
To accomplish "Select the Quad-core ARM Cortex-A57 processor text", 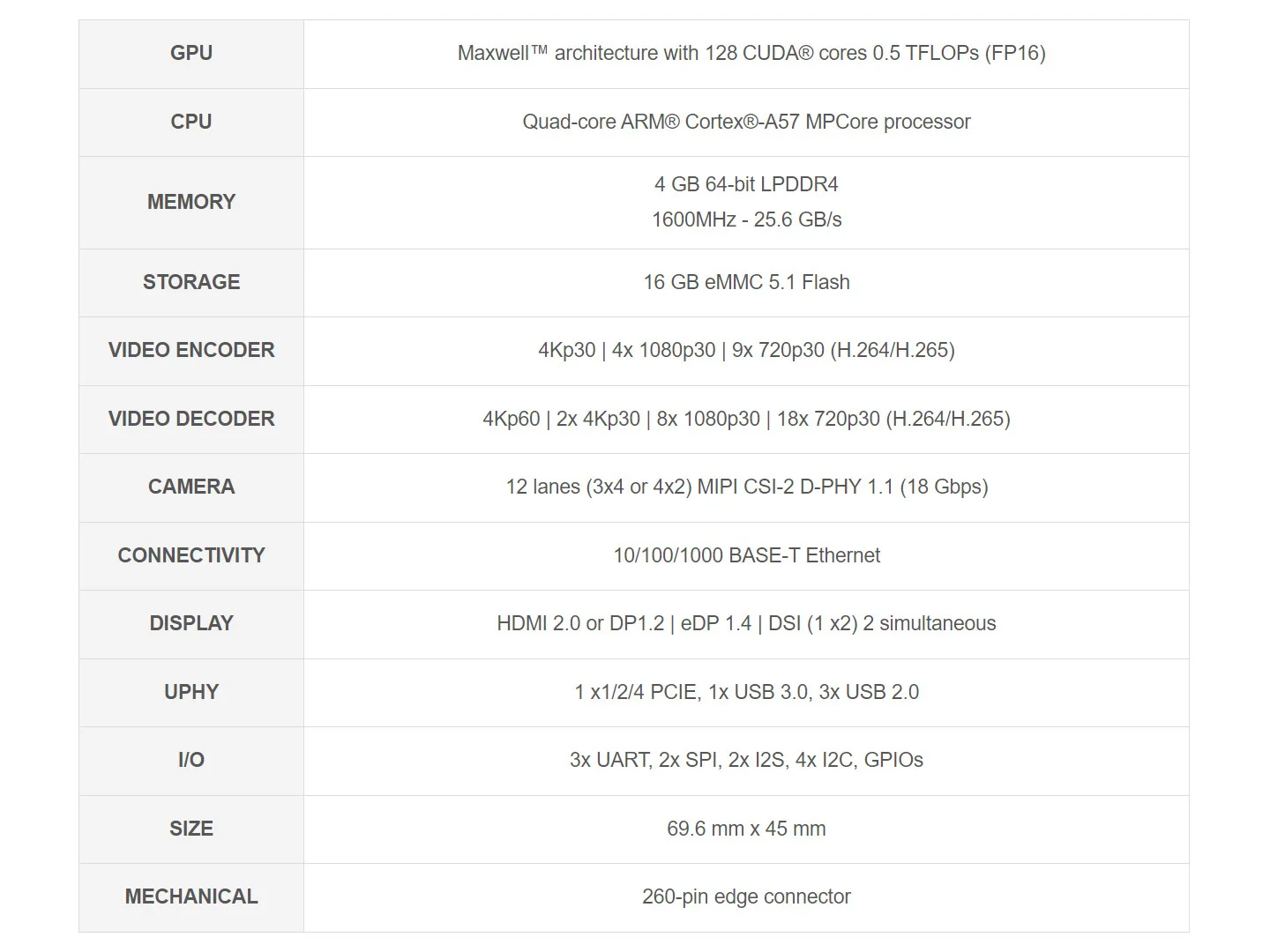I will pyautogui.click(x=746, y=122).
